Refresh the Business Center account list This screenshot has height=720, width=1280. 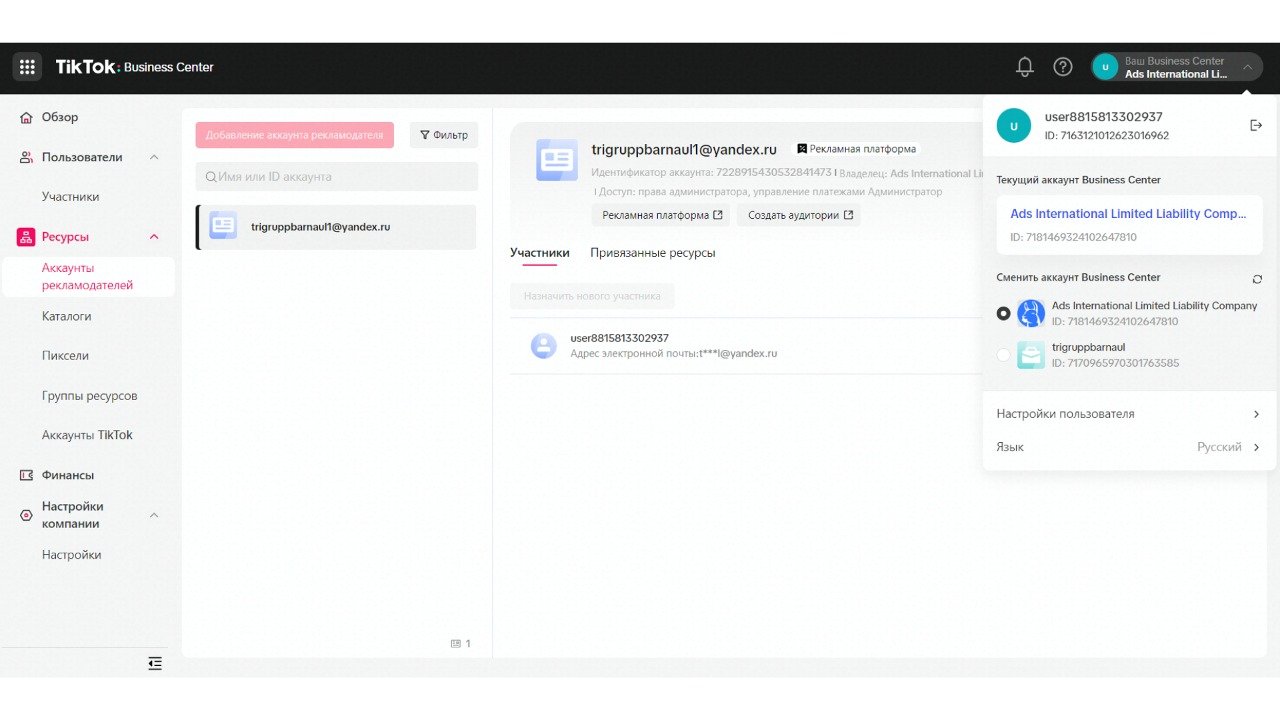coord(1257,279)
